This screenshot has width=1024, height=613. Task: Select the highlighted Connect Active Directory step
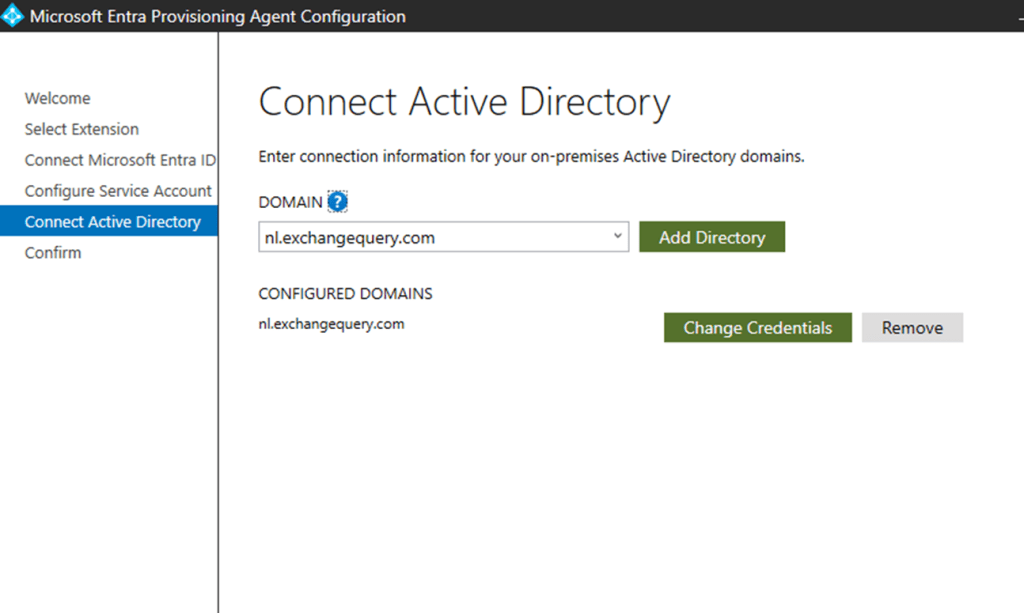(112, 222)
